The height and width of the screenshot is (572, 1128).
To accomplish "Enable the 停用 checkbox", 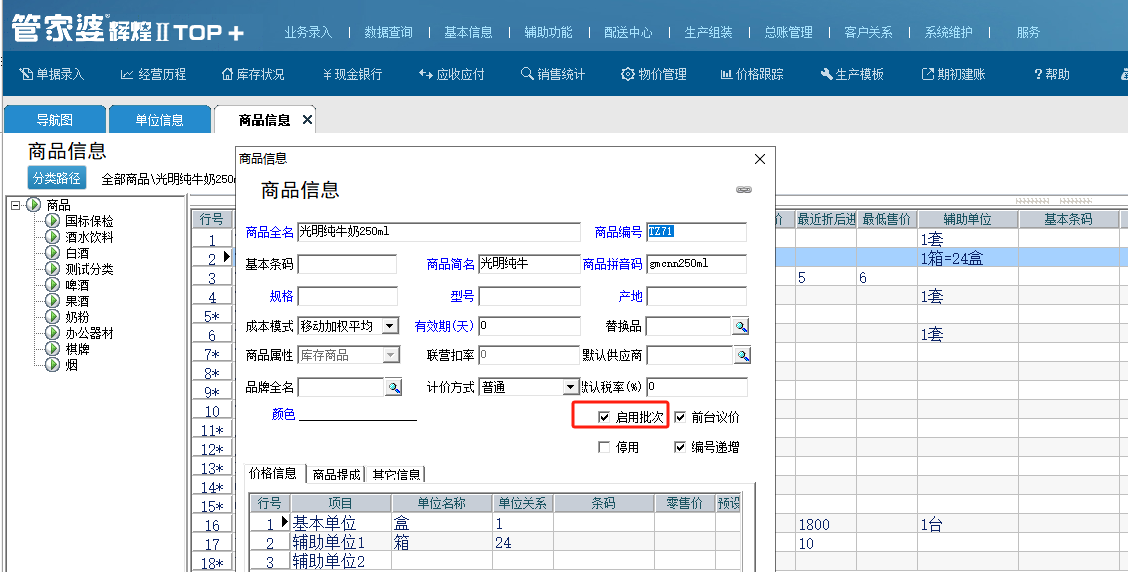I will point(604,448).
